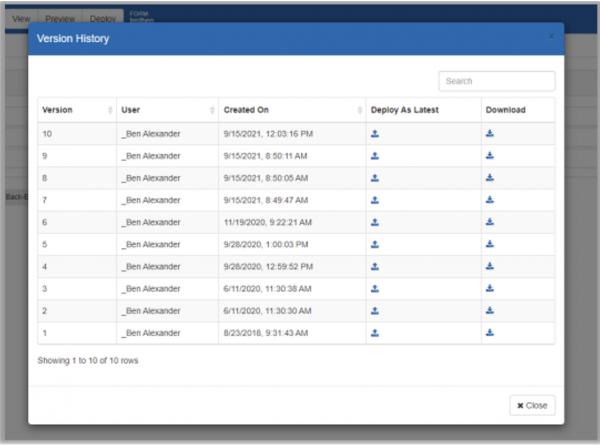Dismiss dialog with header X icon
The height and width of the screenshot is (445, 600).
click(551, 37)
